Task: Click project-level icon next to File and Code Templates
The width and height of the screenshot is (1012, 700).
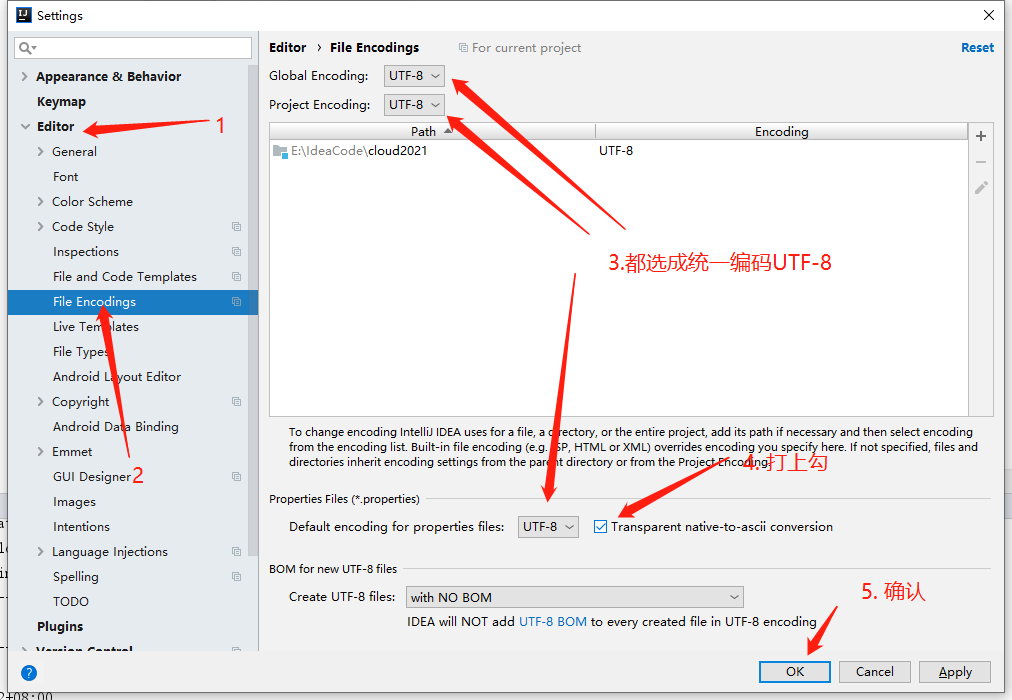Action: (x=237, y=277)
